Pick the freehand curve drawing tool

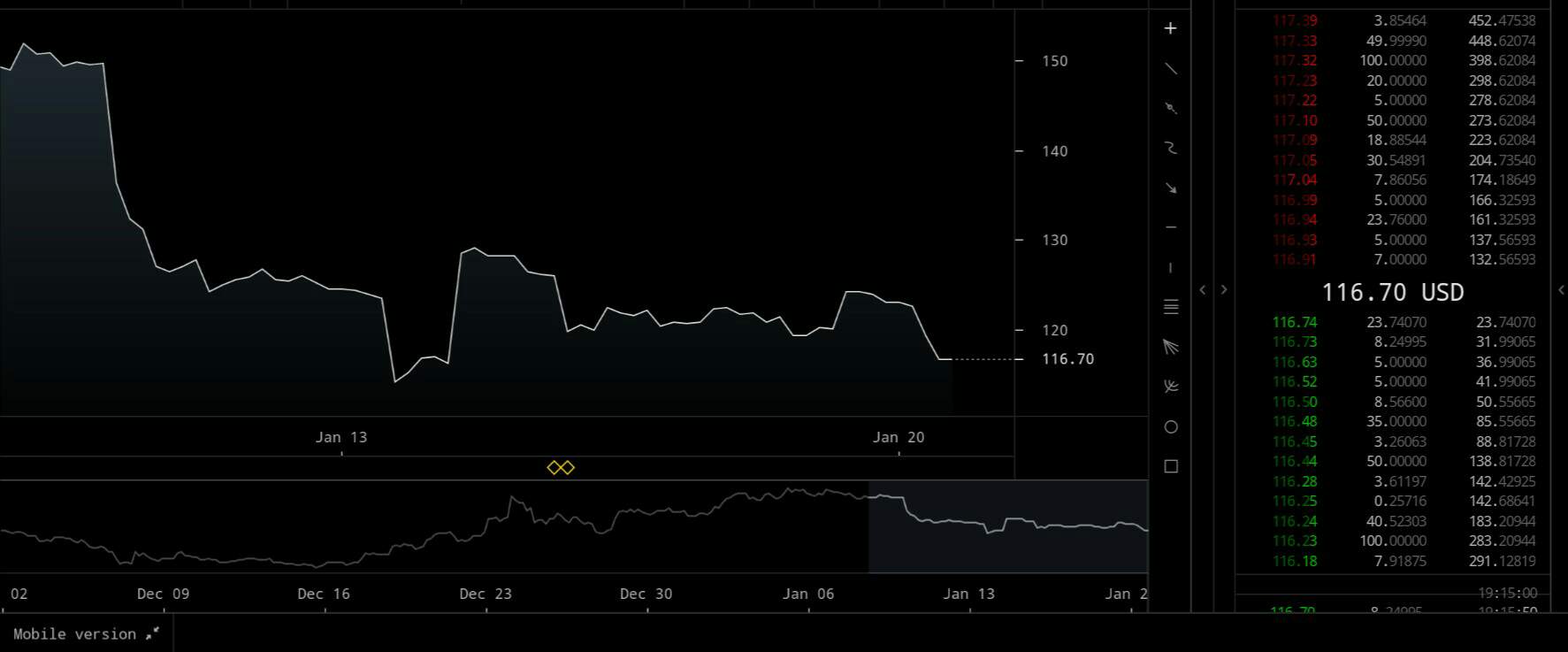coord(1170,148)
